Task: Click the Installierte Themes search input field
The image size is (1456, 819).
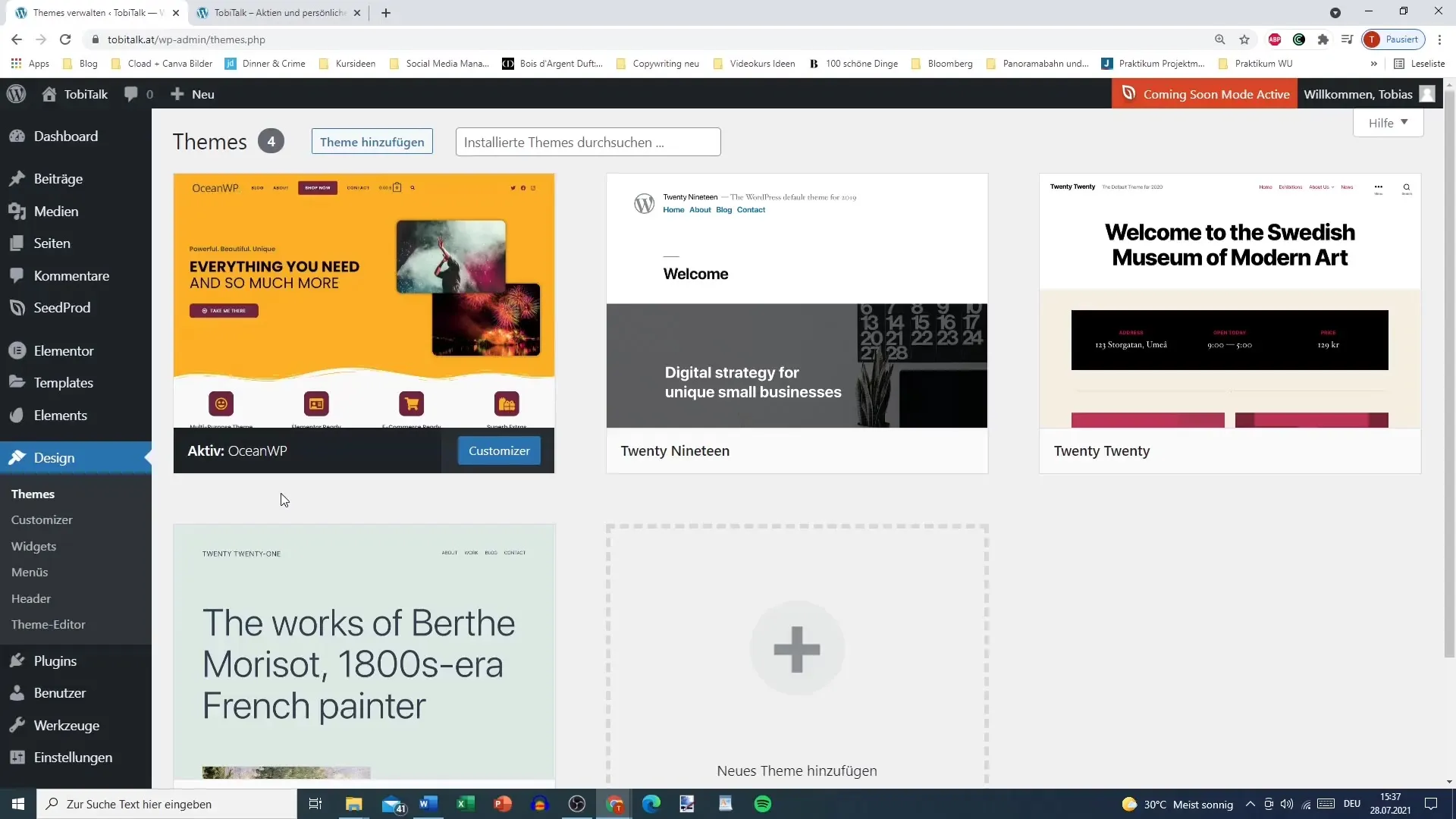Action: pos(589,142)
